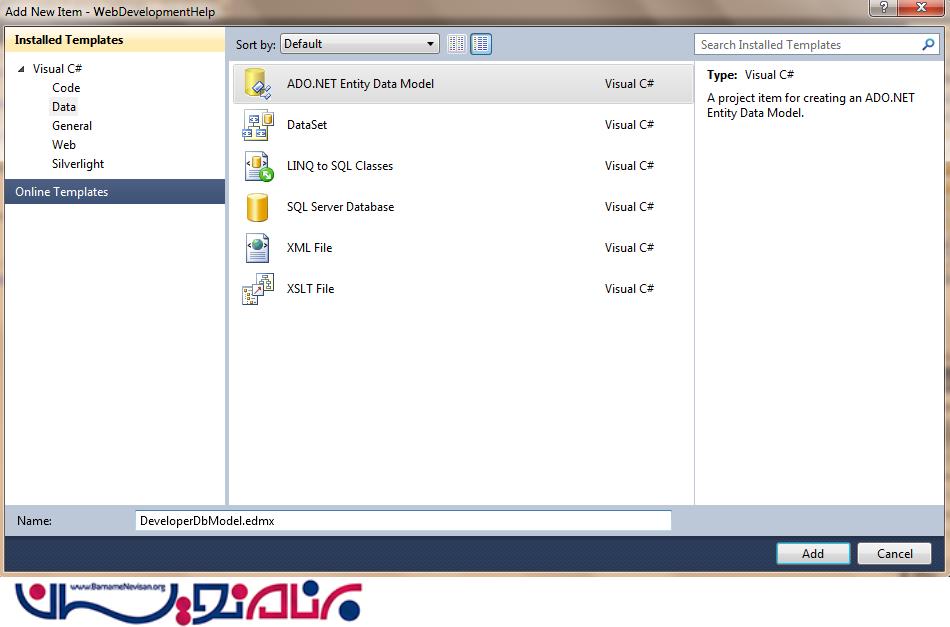This screenshot has width=950, height=627.
Task: Select the DataSet template name
Action: click(307, 125)
